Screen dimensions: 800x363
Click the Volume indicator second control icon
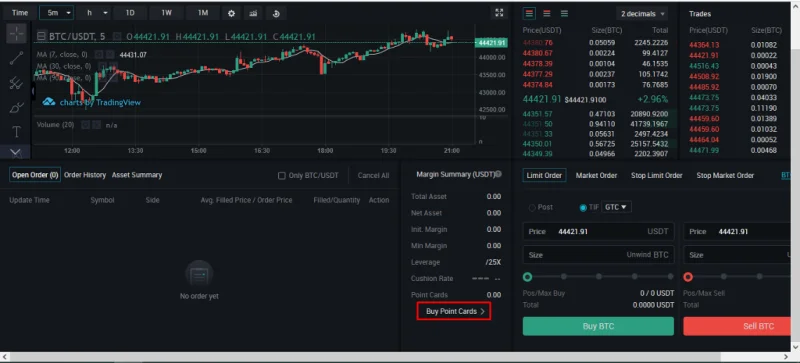[x=96, y=125]
